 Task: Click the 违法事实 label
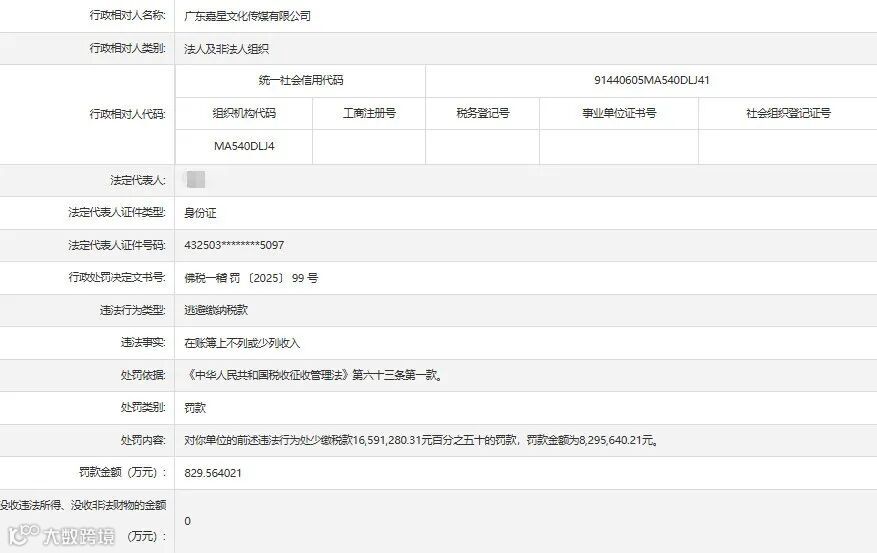click(x=143, y=343)
